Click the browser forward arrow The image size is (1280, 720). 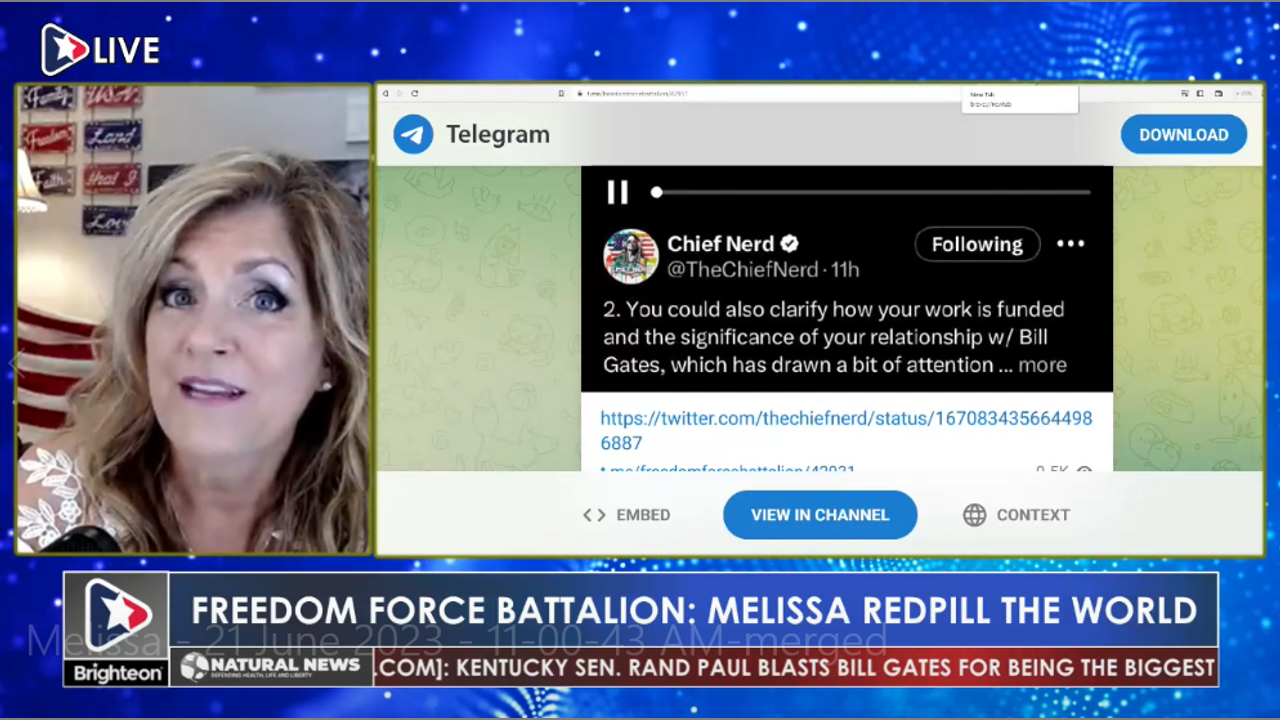point(400,93)
